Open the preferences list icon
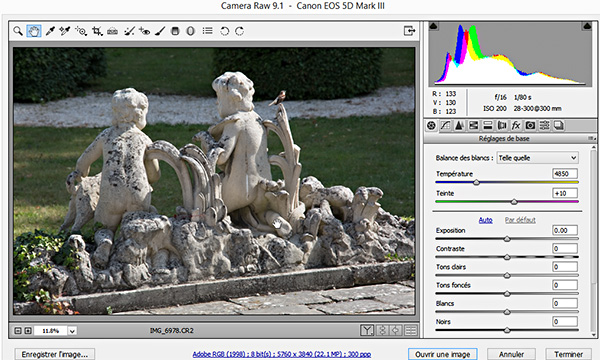This screenshot has height=360, width=600. click(x=208, y=31)
